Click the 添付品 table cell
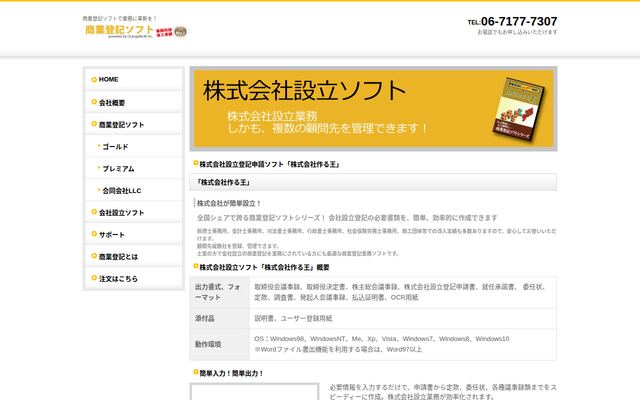This screenshot has width=640, height=400. [220, 318]
